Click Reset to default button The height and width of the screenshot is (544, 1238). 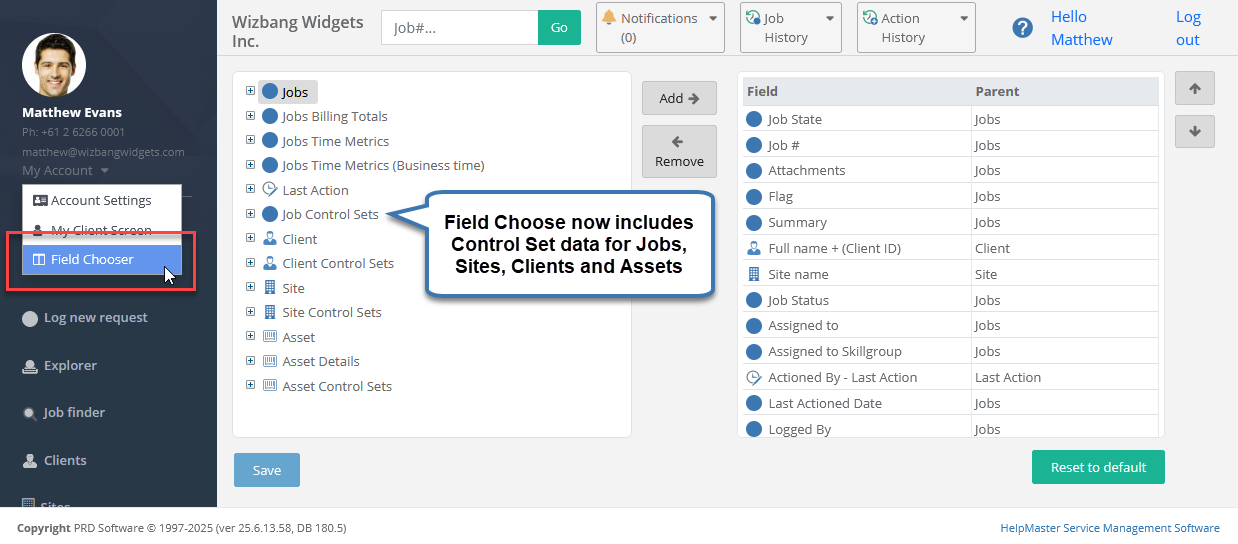[x=1098, y=467]
